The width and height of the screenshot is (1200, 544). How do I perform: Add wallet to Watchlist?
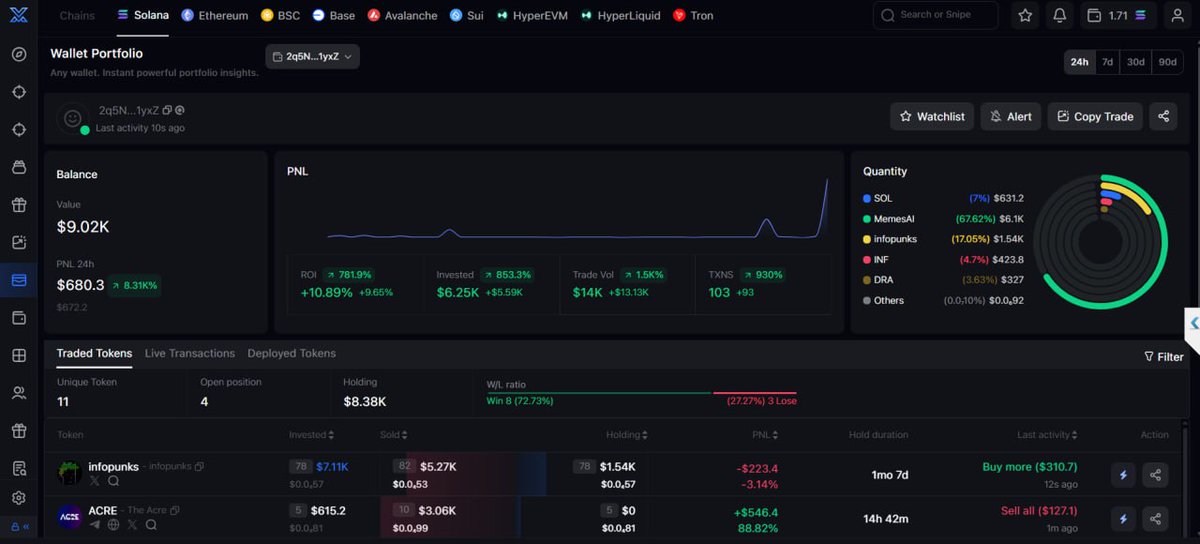932,116
